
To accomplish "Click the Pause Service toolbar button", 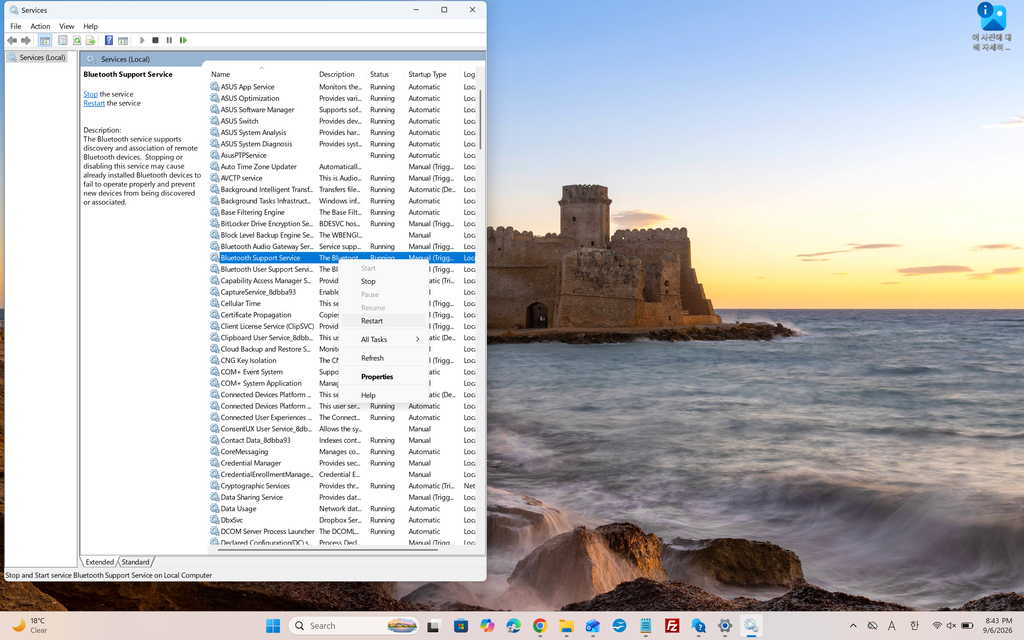I will pyautogui.click(x=169, y=40).
